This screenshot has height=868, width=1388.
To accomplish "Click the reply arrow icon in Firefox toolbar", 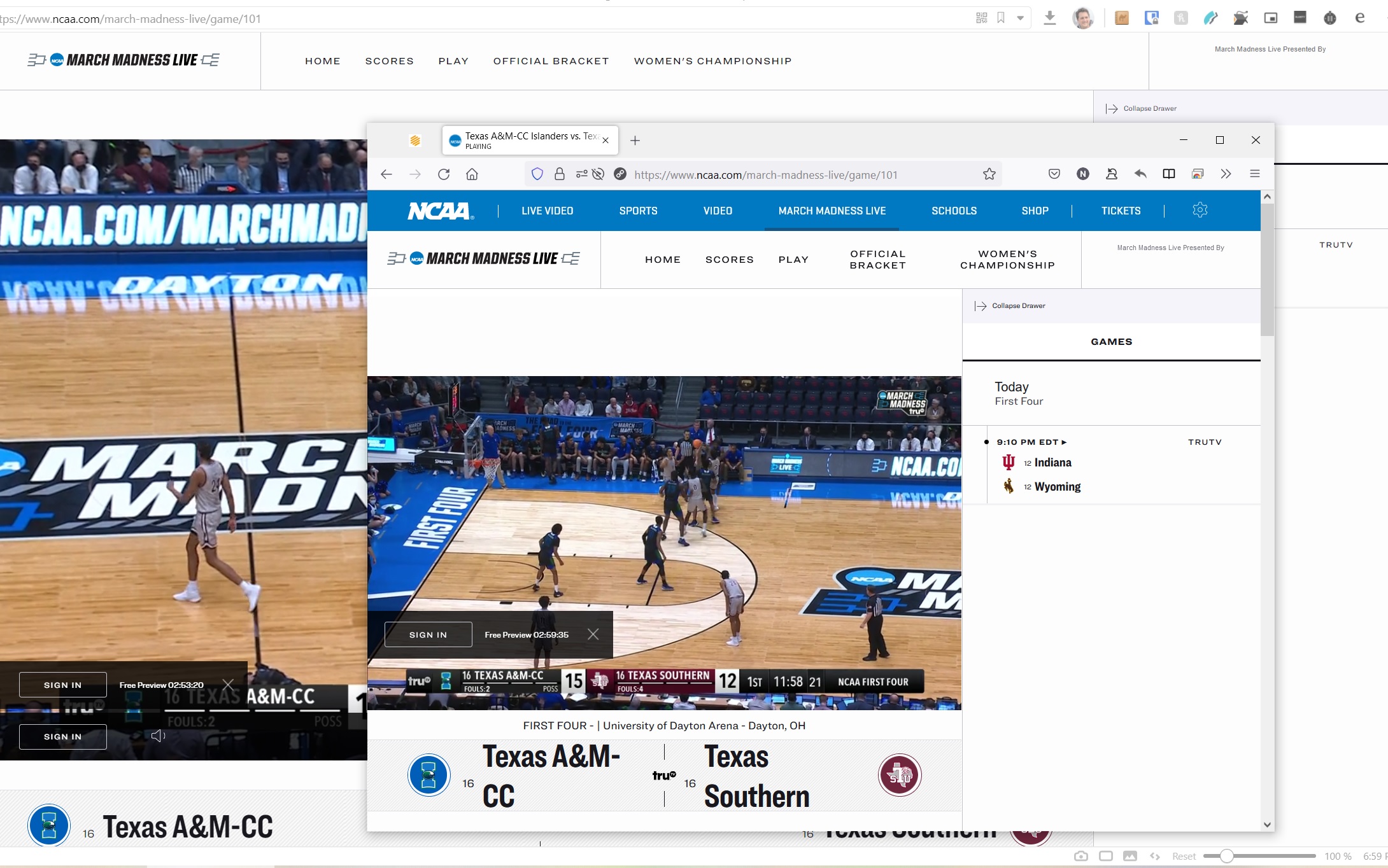I will 1140,174.
